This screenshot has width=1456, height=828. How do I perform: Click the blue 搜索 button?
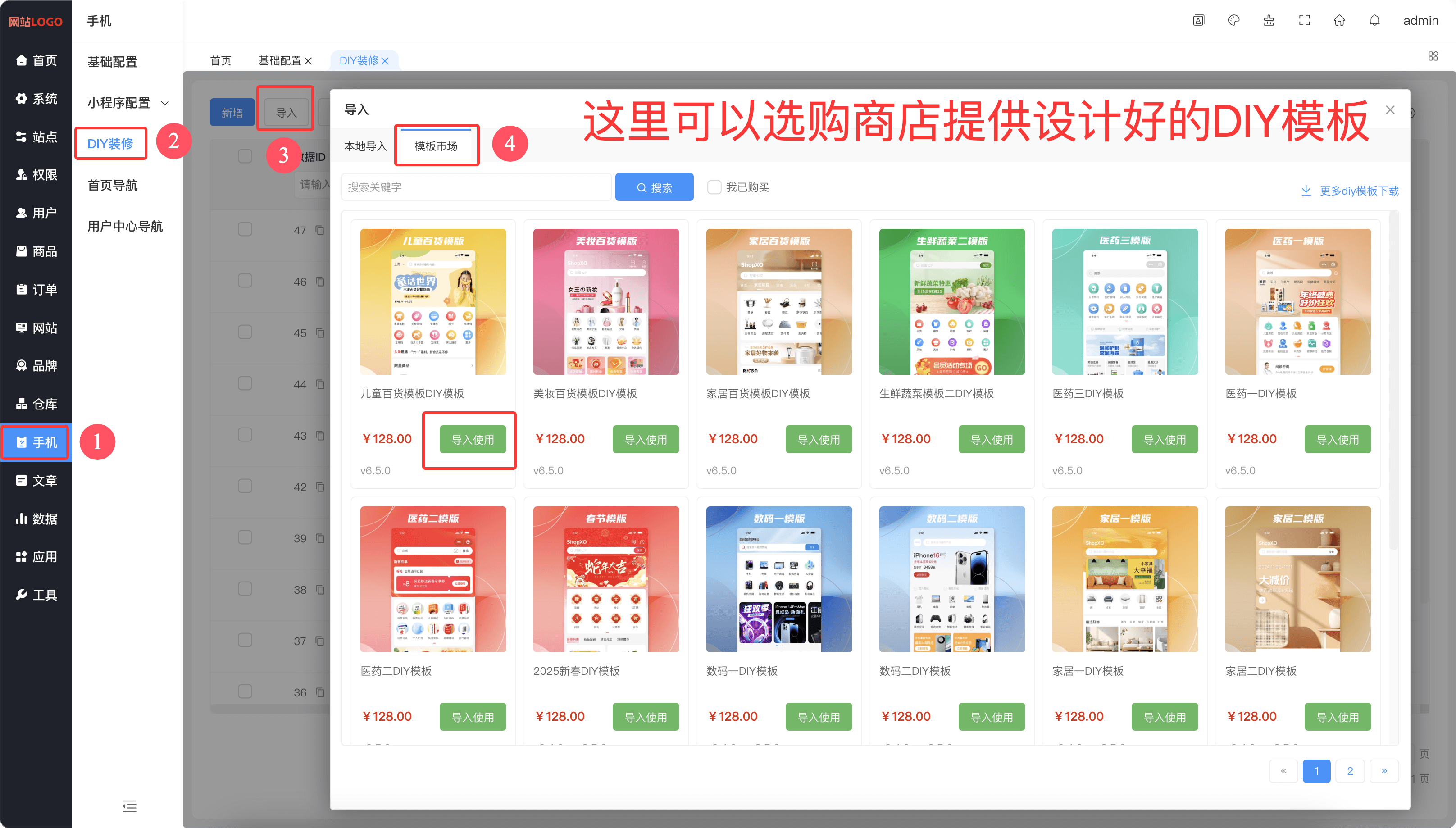tap(655, 187)
